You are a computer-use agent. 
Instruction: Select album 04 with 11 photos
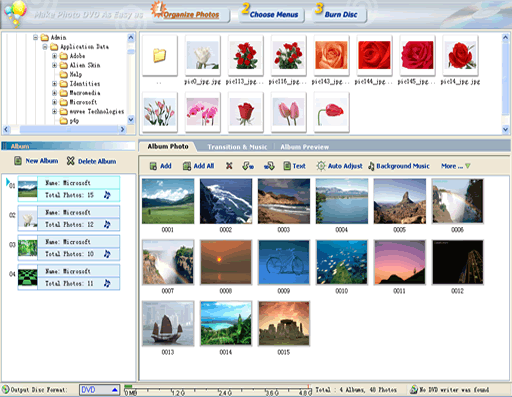pos(69,277)
